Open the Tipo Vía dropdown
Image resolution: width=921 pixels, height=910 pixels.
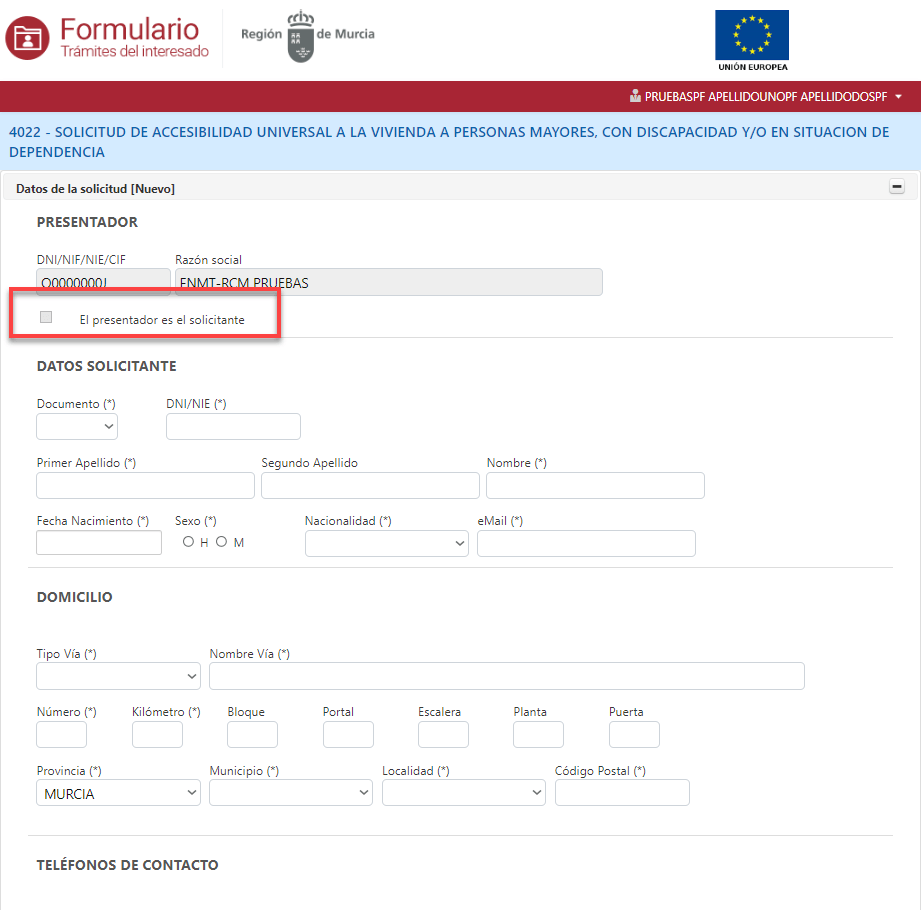118,677
